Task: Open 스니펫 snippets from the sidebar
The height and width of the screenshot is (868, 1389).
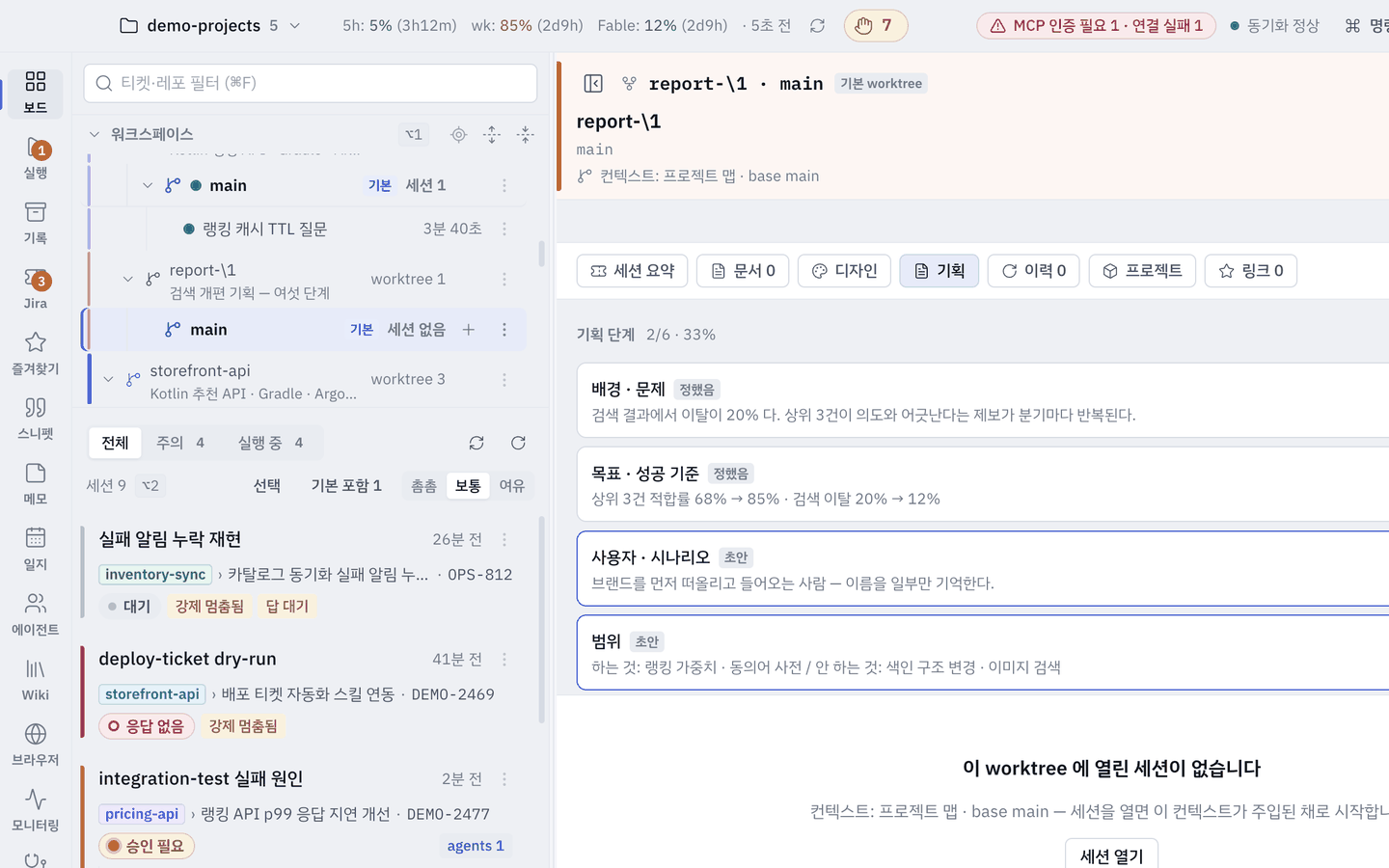Action: click(36, 420)
